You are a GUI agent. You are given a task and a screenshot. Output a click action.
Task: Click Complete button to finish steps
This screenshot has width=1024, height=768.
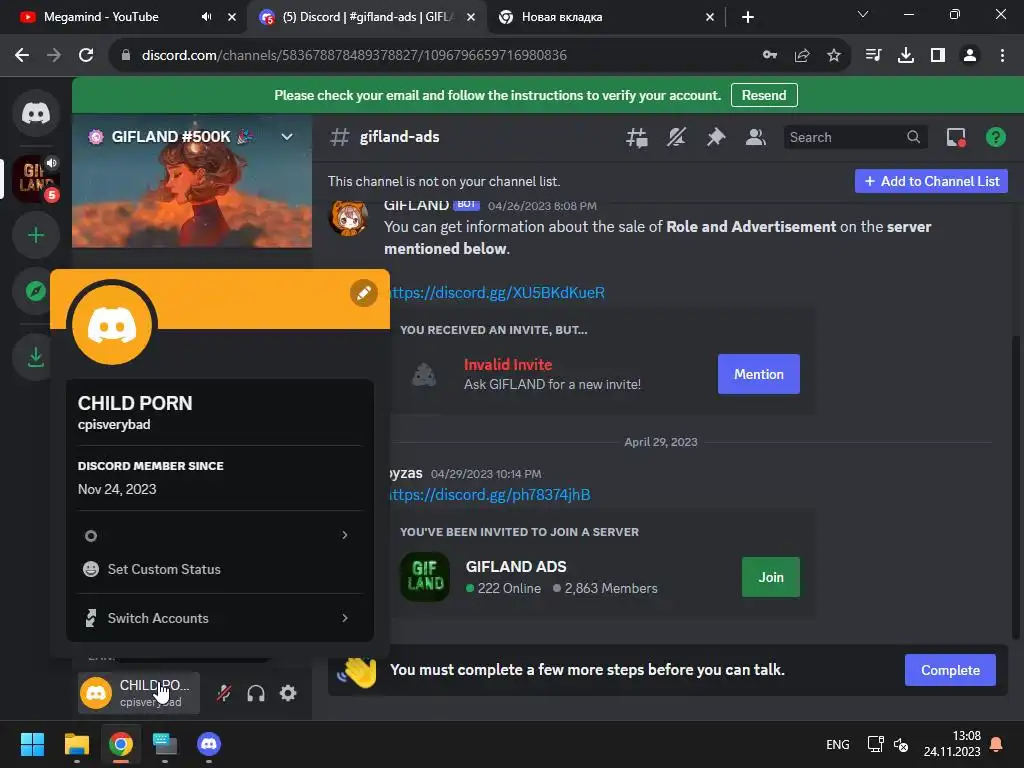point(950,670)
